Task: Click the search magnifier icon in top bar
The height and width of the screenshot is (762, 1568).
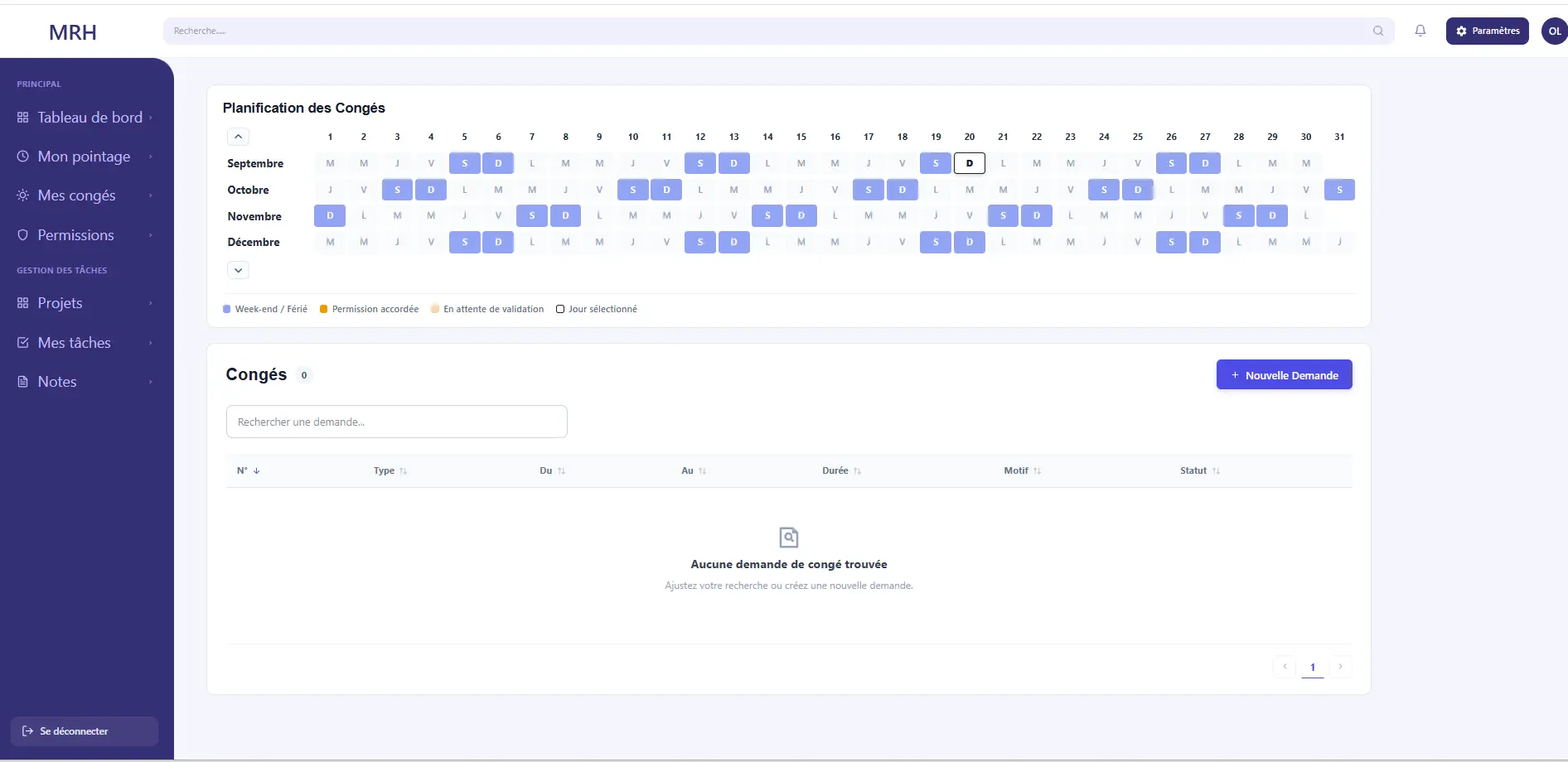Action: 1378,31
